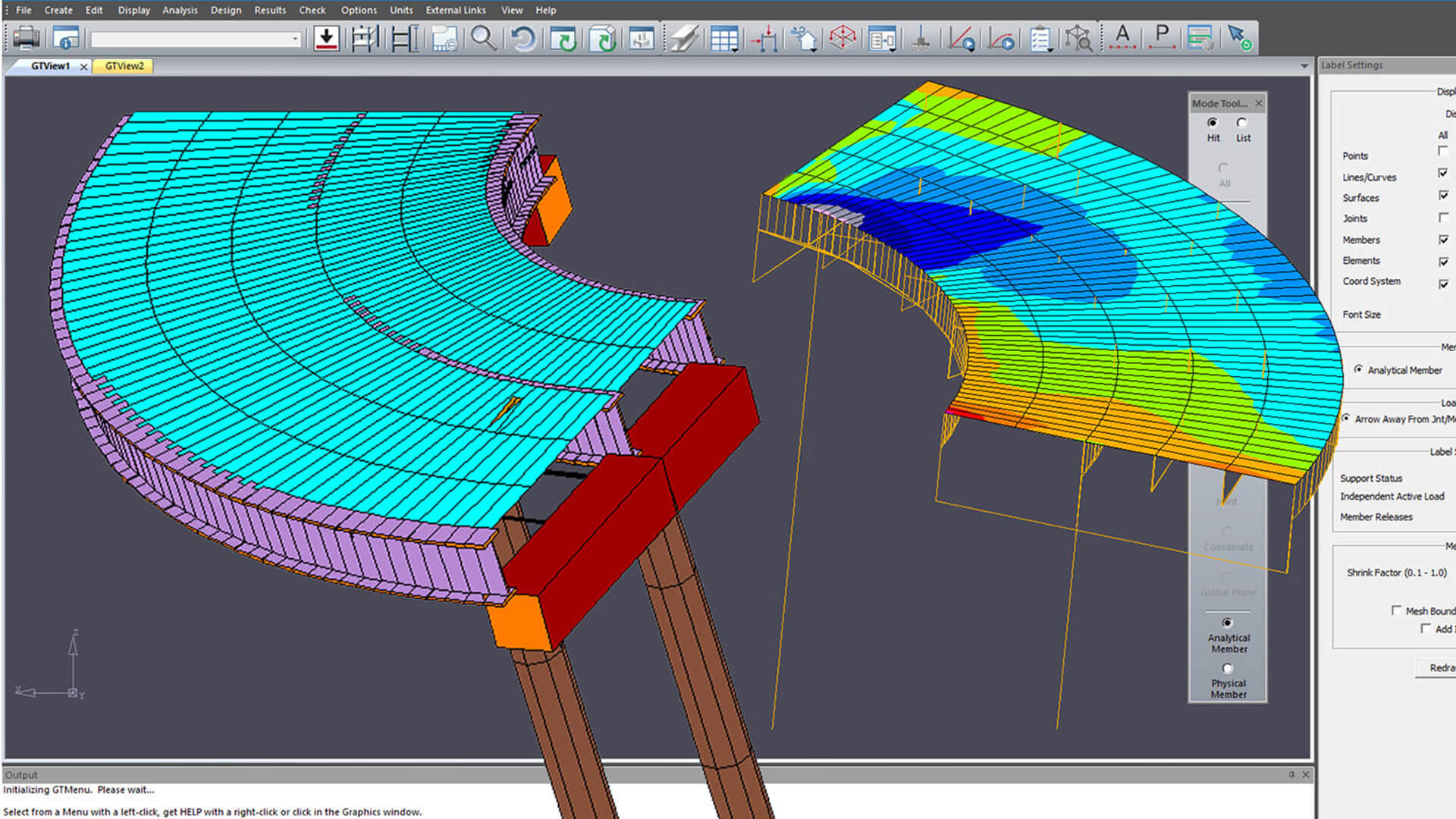
Task: Open the view tabs list dropdown arrow
Action: [x=1304, y=66]
